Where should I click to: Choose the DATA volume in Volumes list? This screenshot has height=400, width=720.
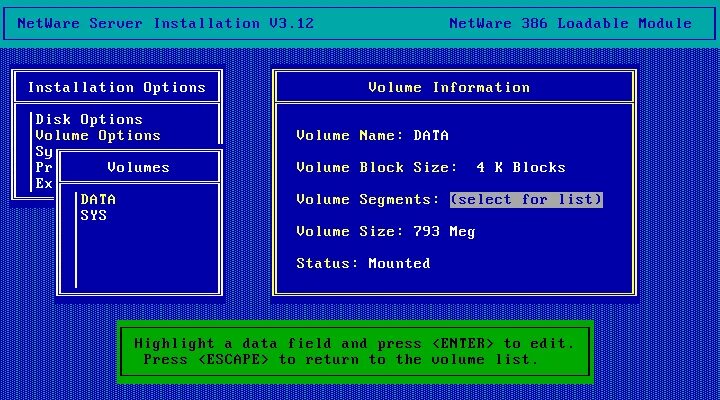click(98, 199)
